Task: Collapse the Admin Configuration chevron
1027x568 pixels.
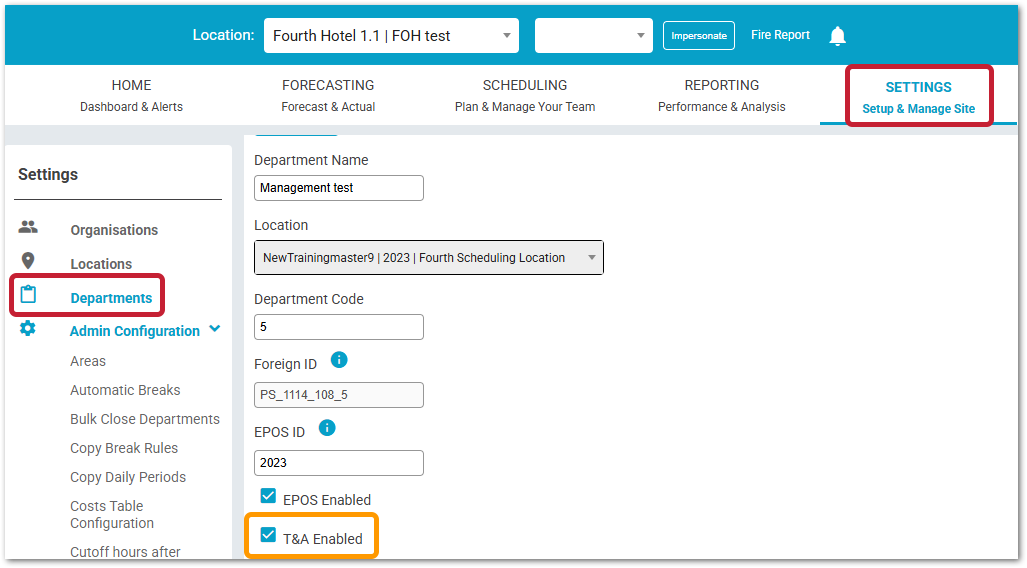Action: [x=215, y=329]
